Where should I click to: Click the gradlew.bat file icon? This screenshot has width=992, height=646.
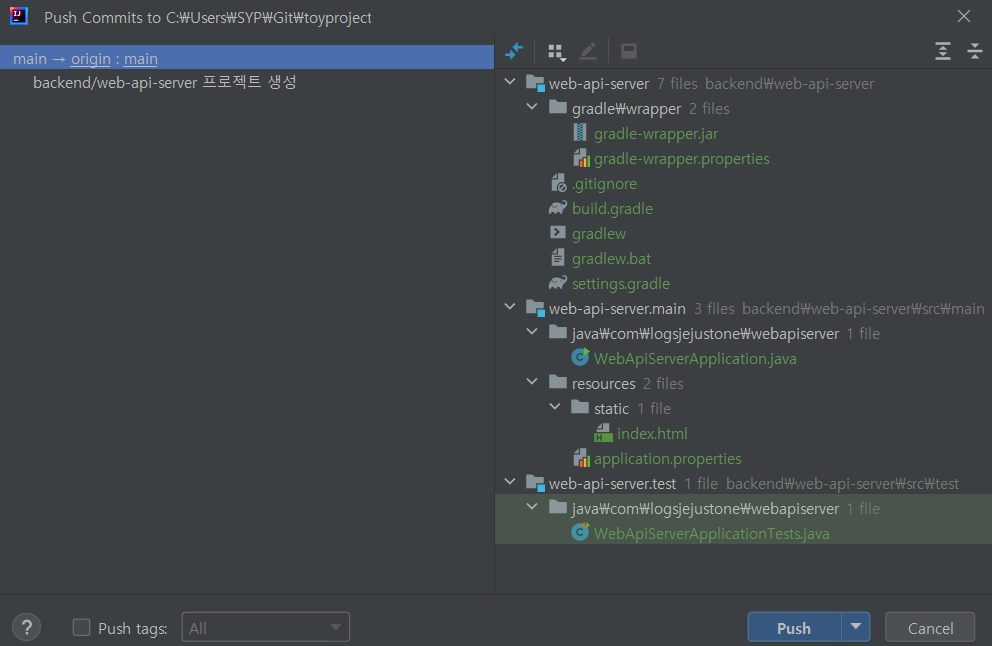pyautogui.click(x=557, y=258)
